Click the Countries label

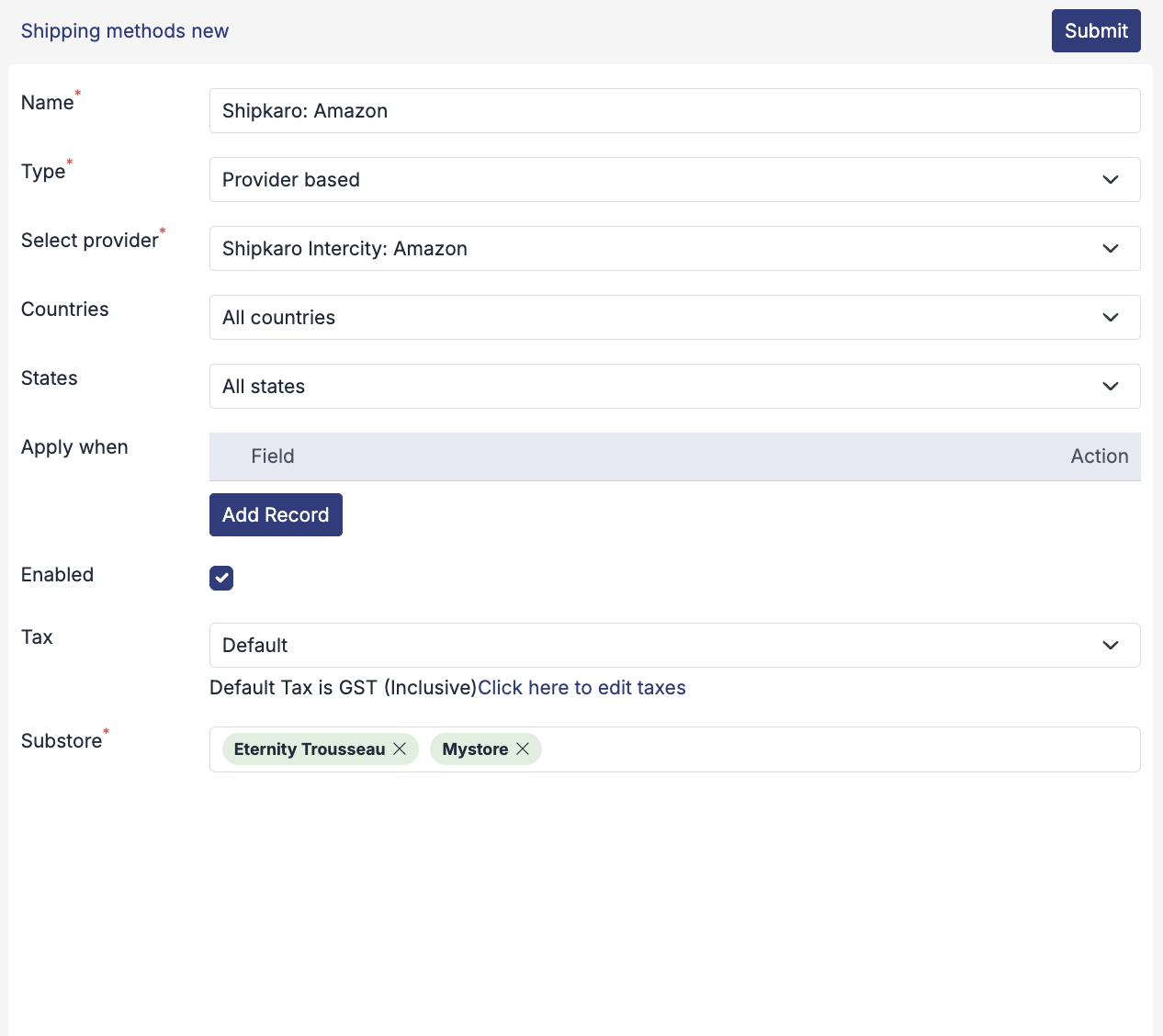(65, 310)
